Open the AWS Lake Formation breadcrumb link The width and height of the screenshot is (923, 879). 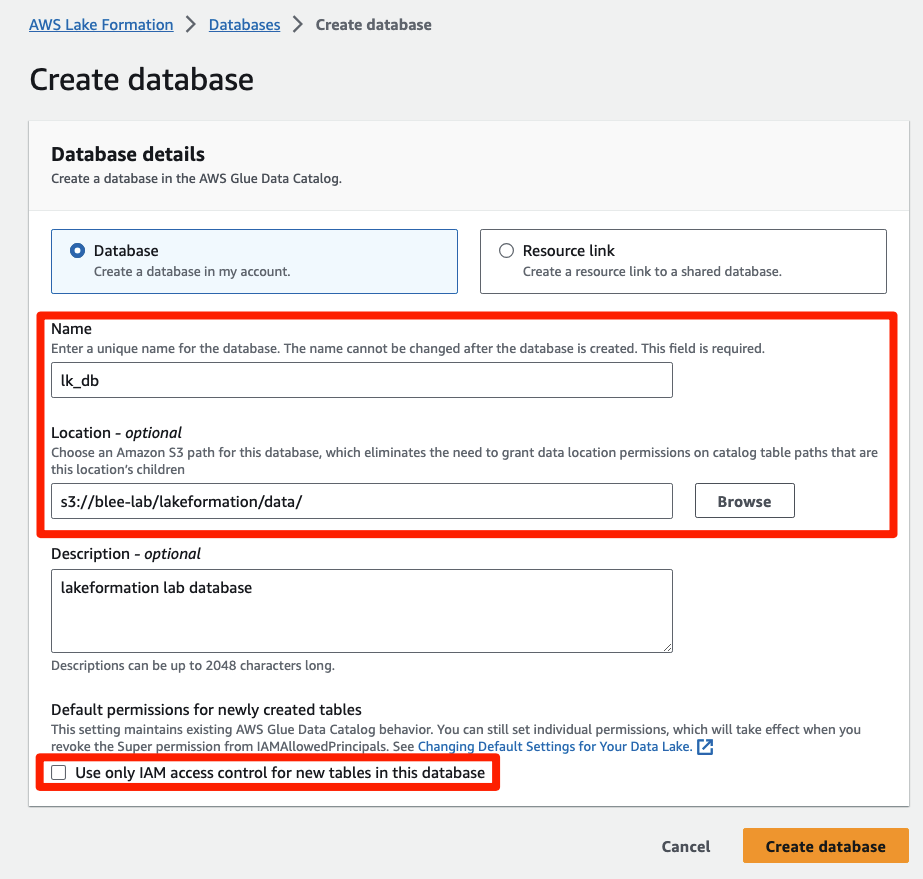(x=101, y=25)
